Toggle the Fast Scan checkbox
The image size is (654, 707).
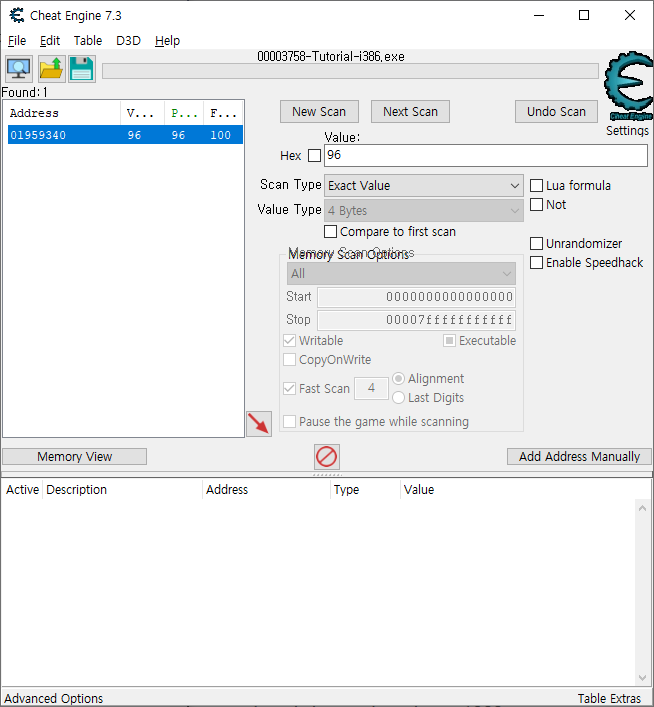click(x=290, y=388)
